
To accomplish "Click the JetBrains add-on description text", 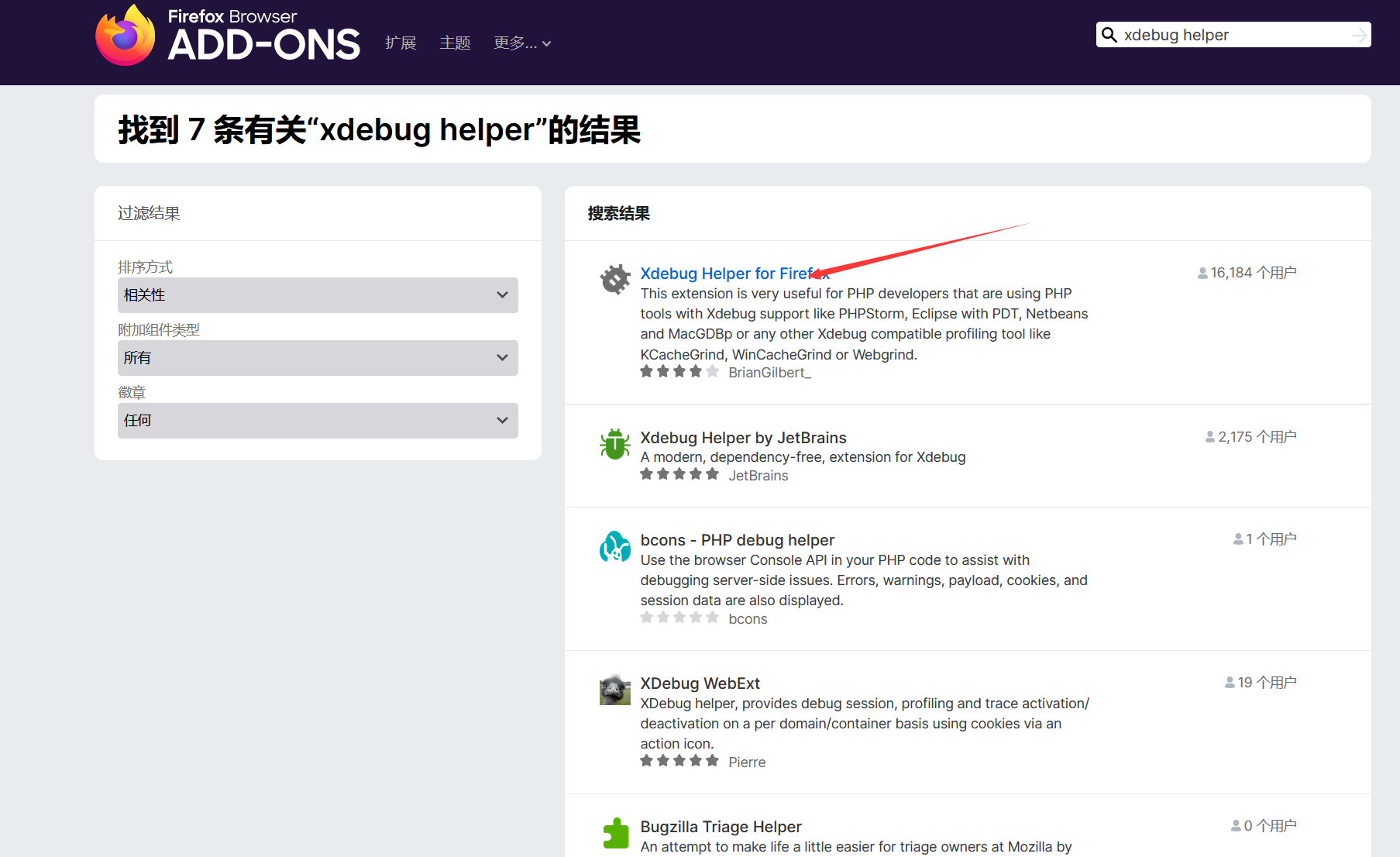I will (803, 457).
